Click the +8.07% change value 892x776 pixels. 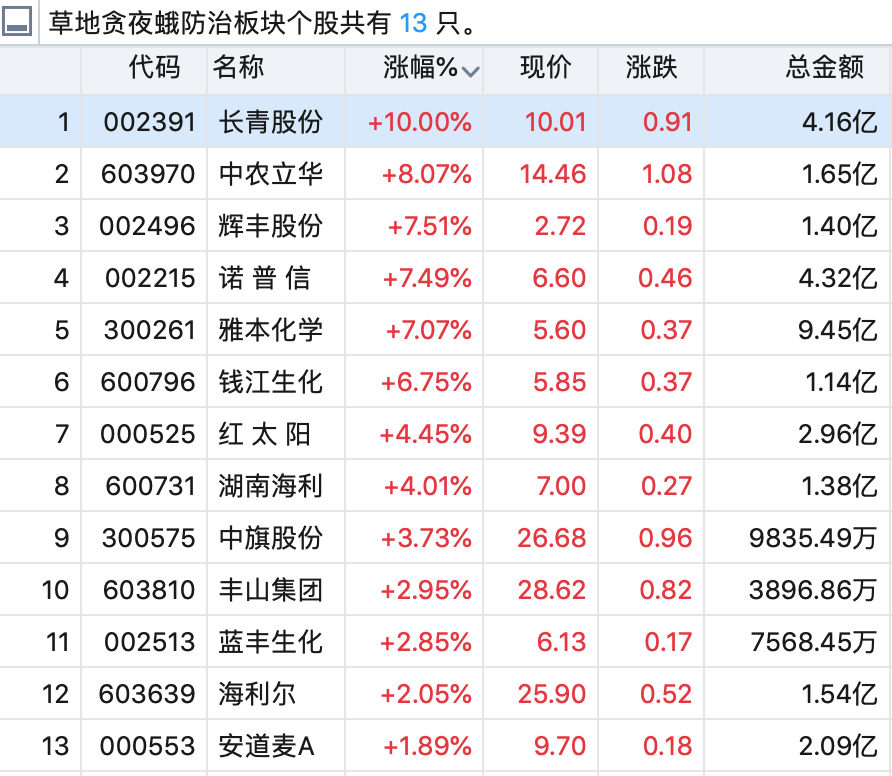pos(427,174)
